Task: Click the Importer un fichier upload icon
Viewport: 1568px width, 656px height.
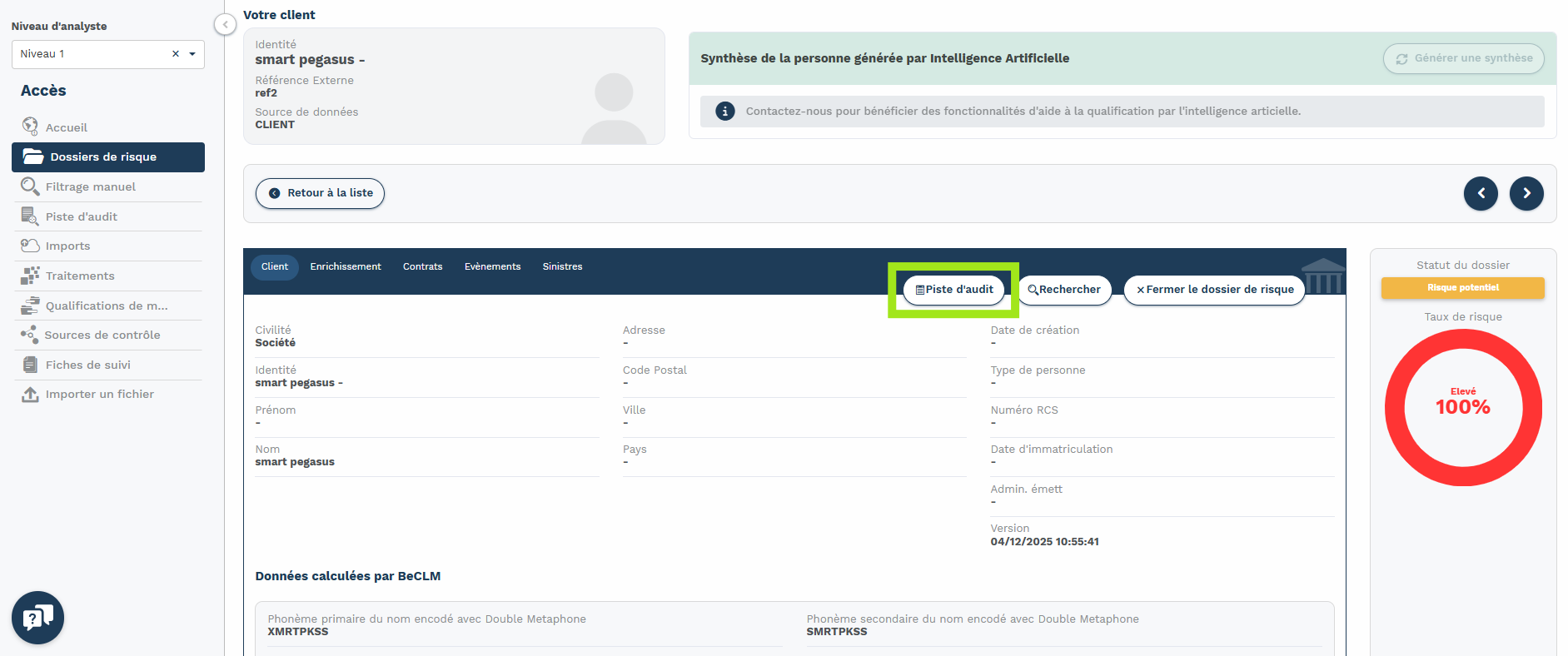Action: tap(30, 394)
